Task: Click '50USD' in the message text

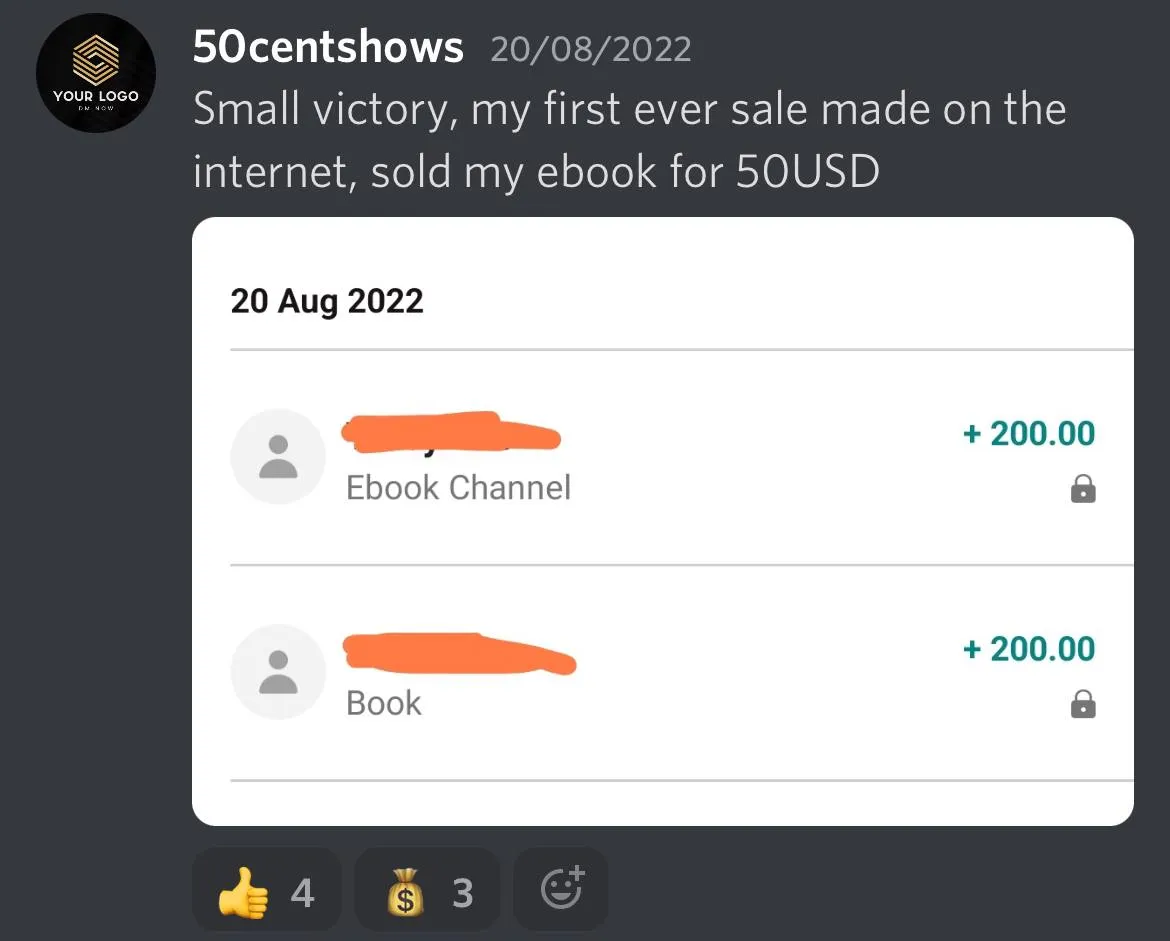Action: click(x=808, y=172)
